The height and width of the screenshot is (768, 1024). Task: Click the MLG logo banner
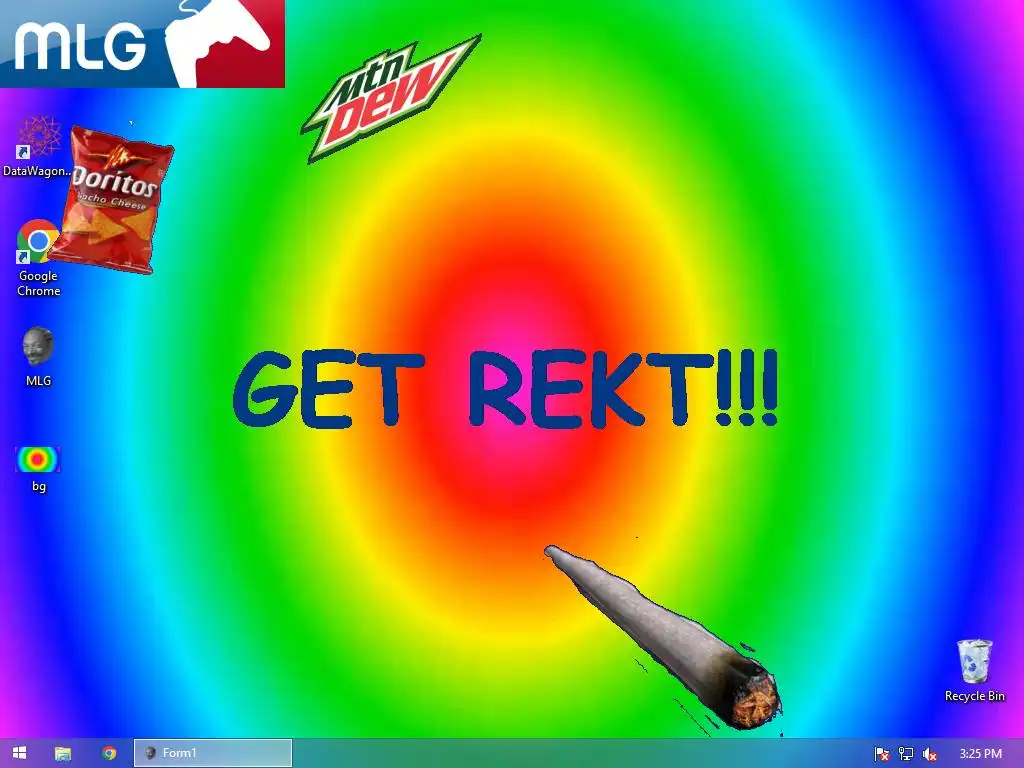tap(142, 44)
